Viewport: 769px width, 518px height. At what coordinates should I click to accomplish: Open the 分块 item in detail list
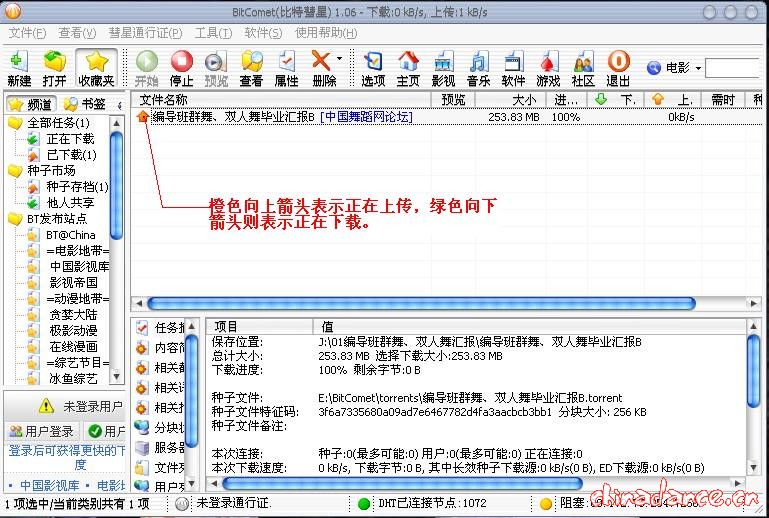pyautogui.click(x=161, y=427)
